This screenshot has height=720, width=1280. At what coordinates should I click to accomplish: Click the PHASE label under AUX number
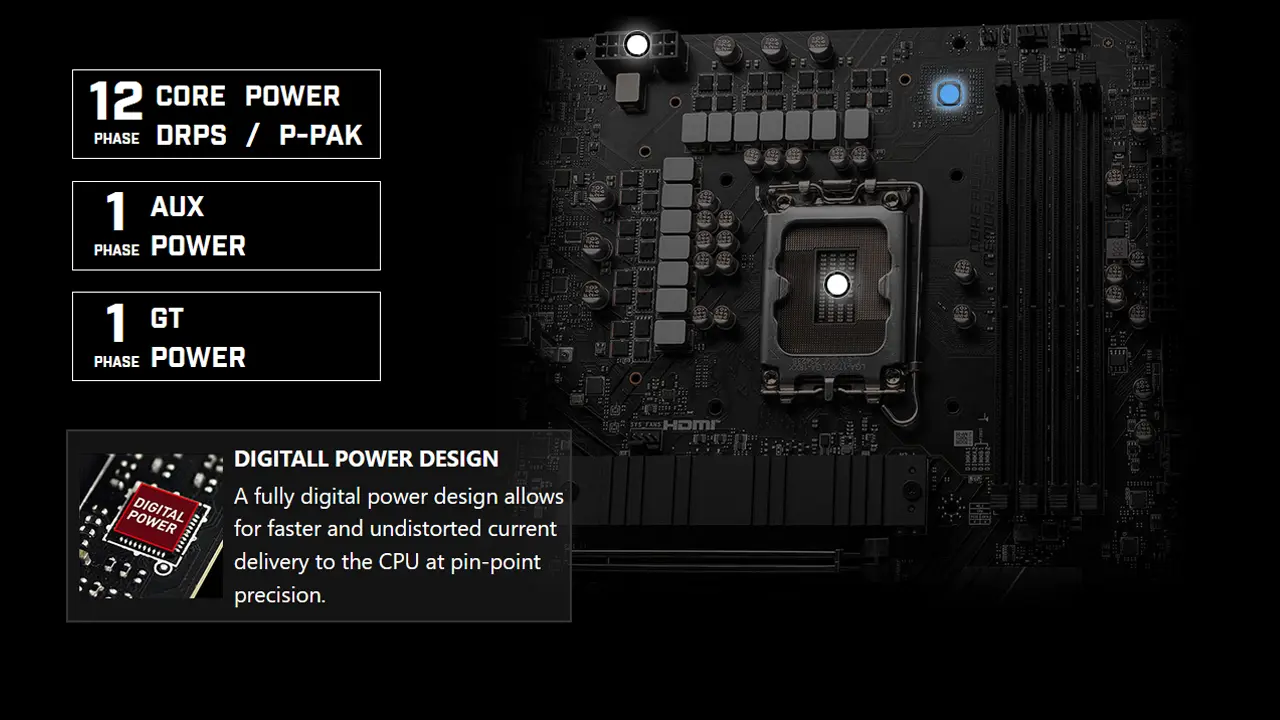tap(116, 250)
